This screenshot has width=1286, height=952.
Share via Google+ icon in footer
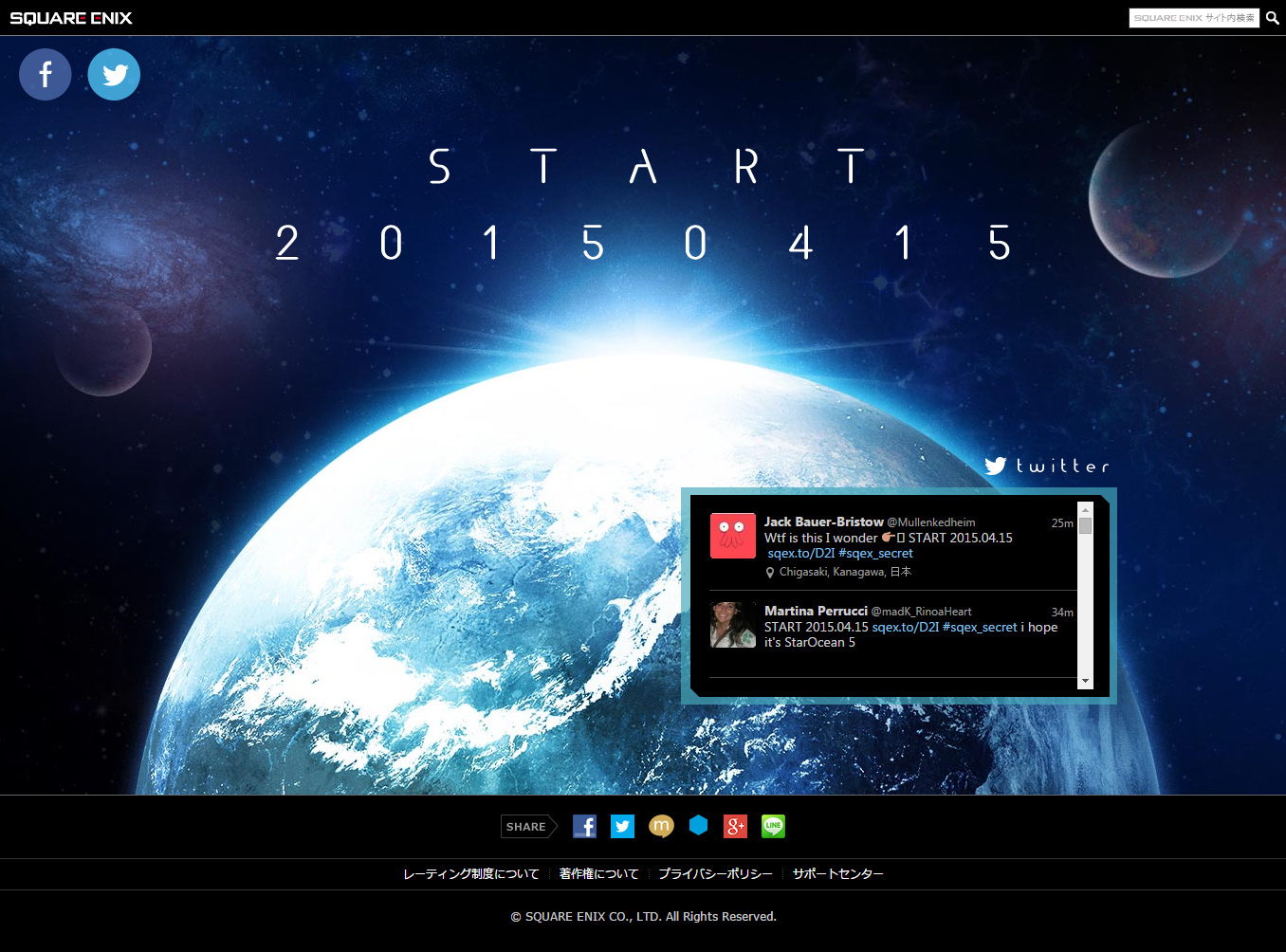coord(735,826)
